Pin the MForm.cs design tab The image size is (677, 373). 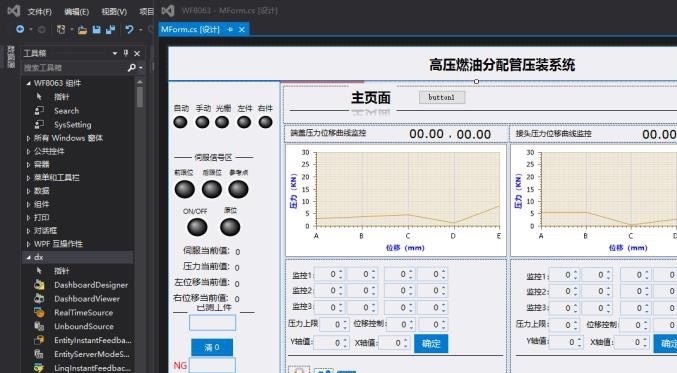230,29
